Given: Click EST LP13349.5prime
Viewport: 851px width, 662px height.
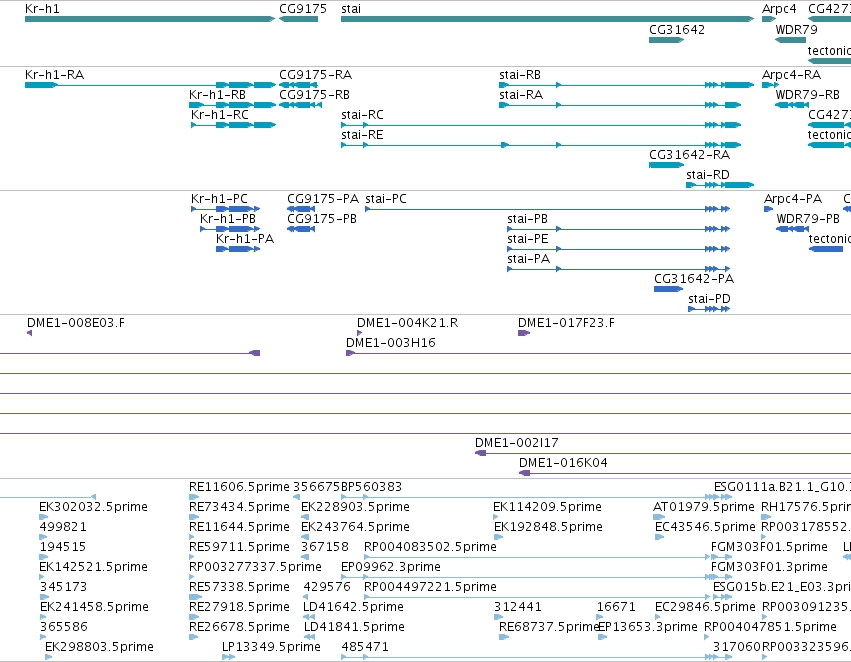Looking at the screenshot, I should coord(228,657).
